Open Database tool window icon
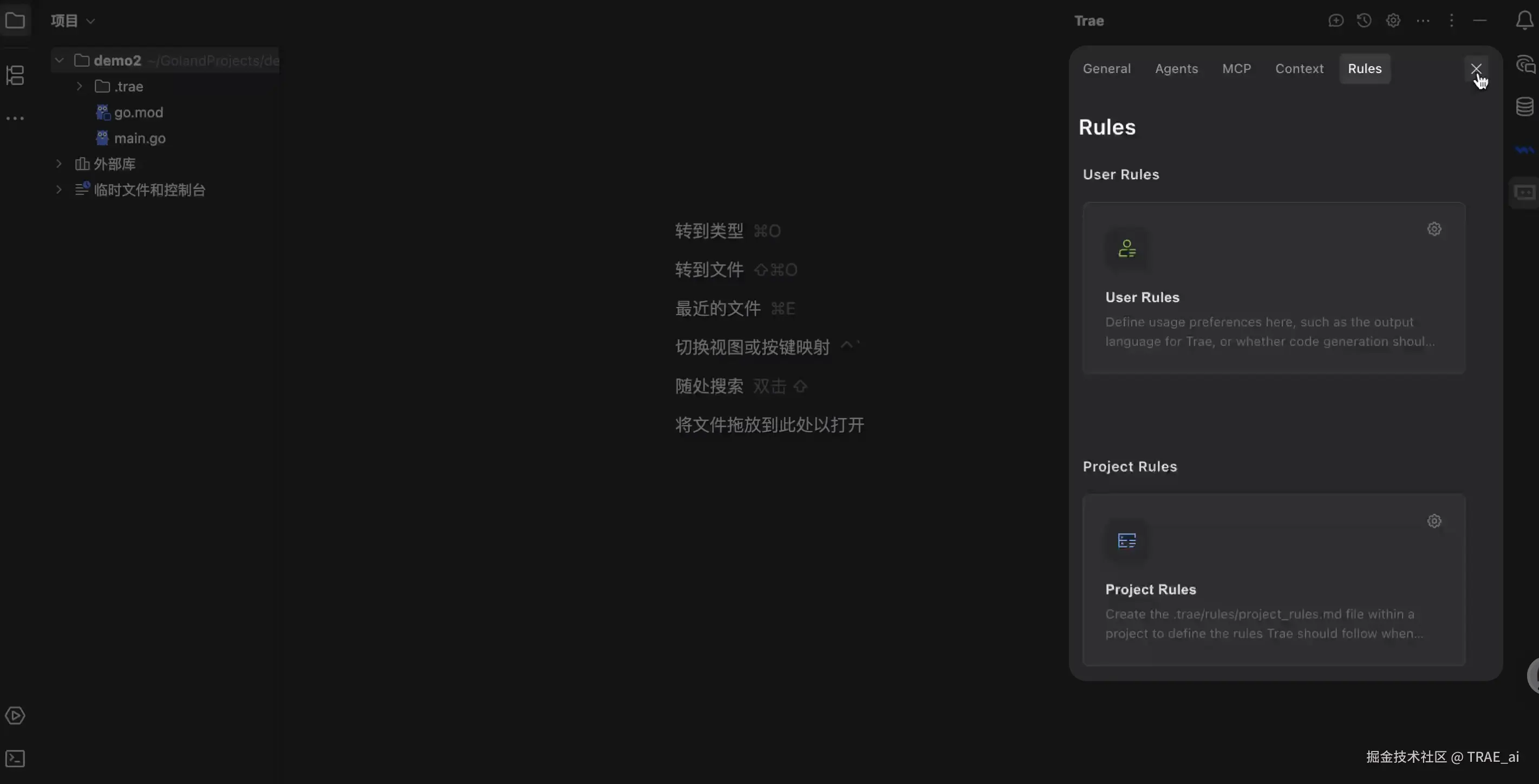Screen dimensions: 1539x784 pyautogui.click(x=1525, y=107)
